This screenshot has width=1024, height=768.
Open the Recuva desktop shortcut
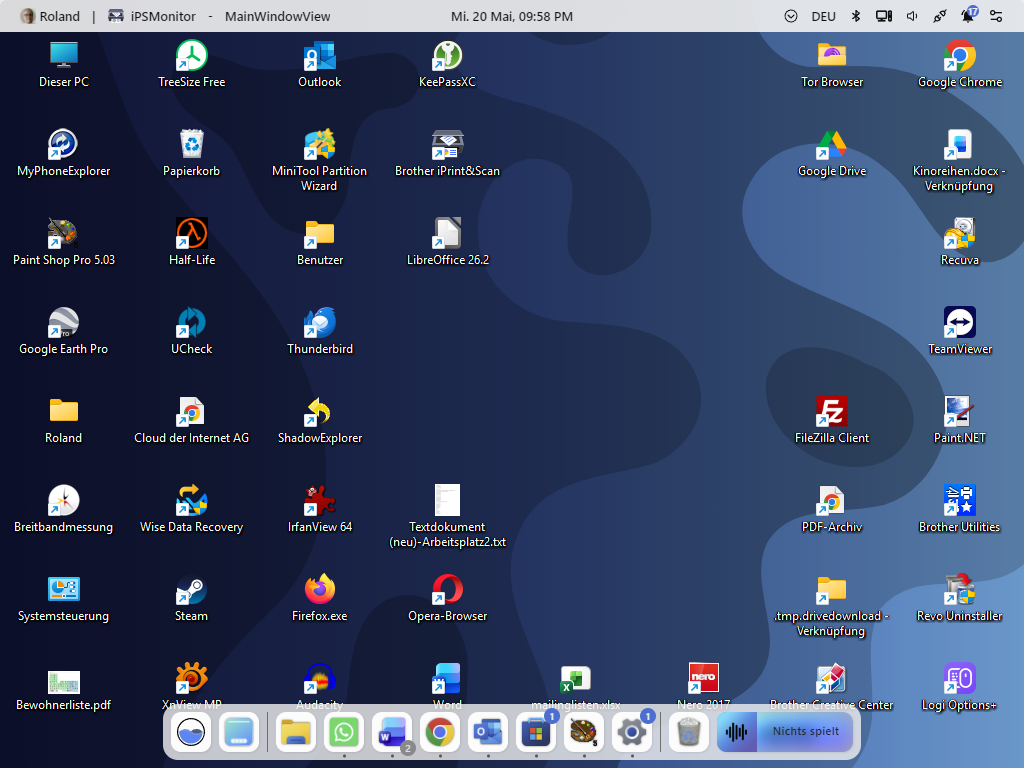pos(959,242)
